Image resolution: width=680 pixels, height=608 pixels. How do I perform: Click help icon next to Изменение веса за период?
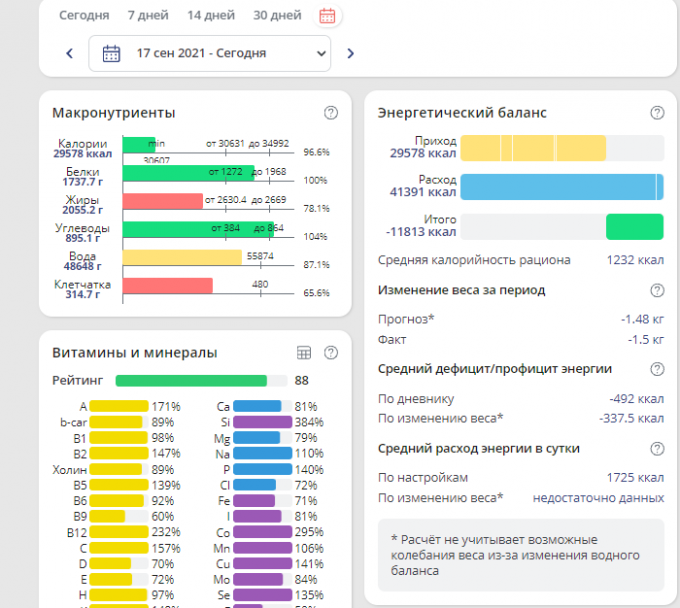coord(657,290)
